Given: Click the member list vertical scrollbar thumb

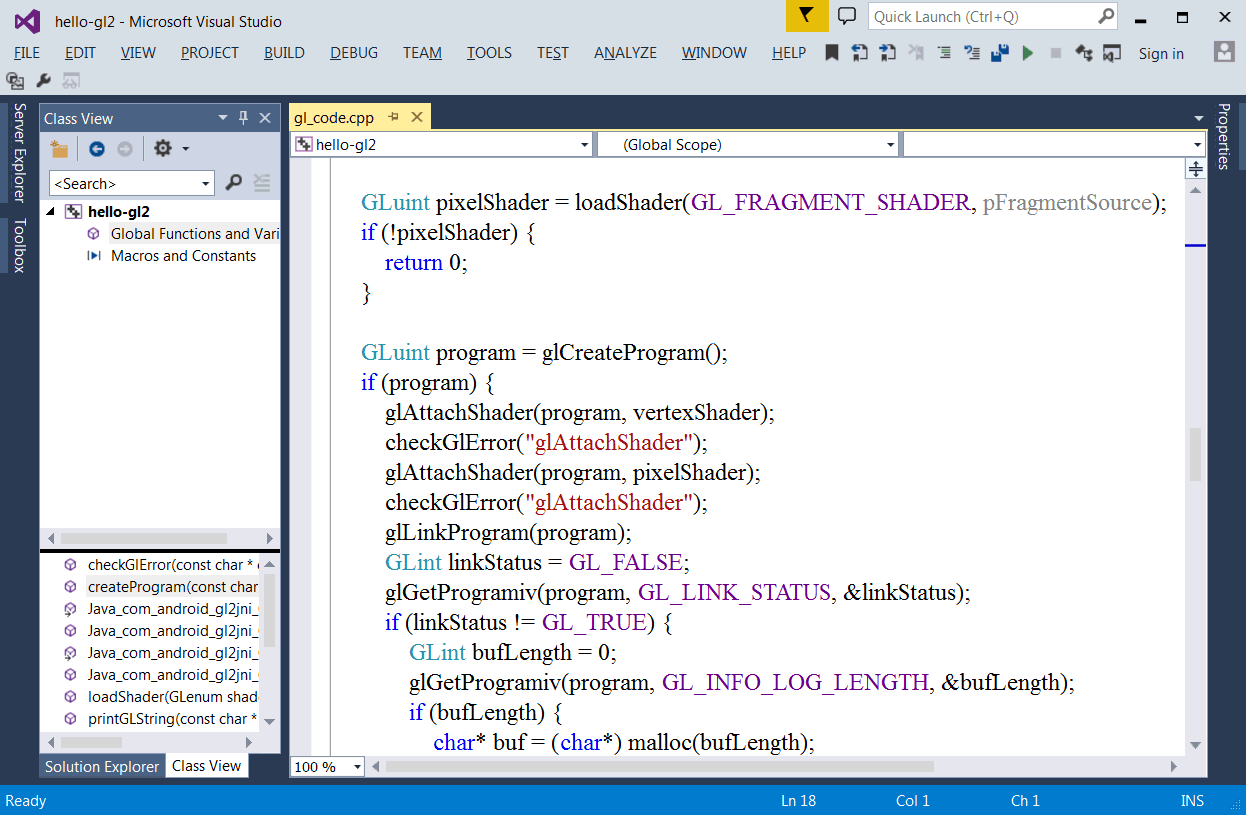Looking at the screenshot, I should click(x=269, y=610).
